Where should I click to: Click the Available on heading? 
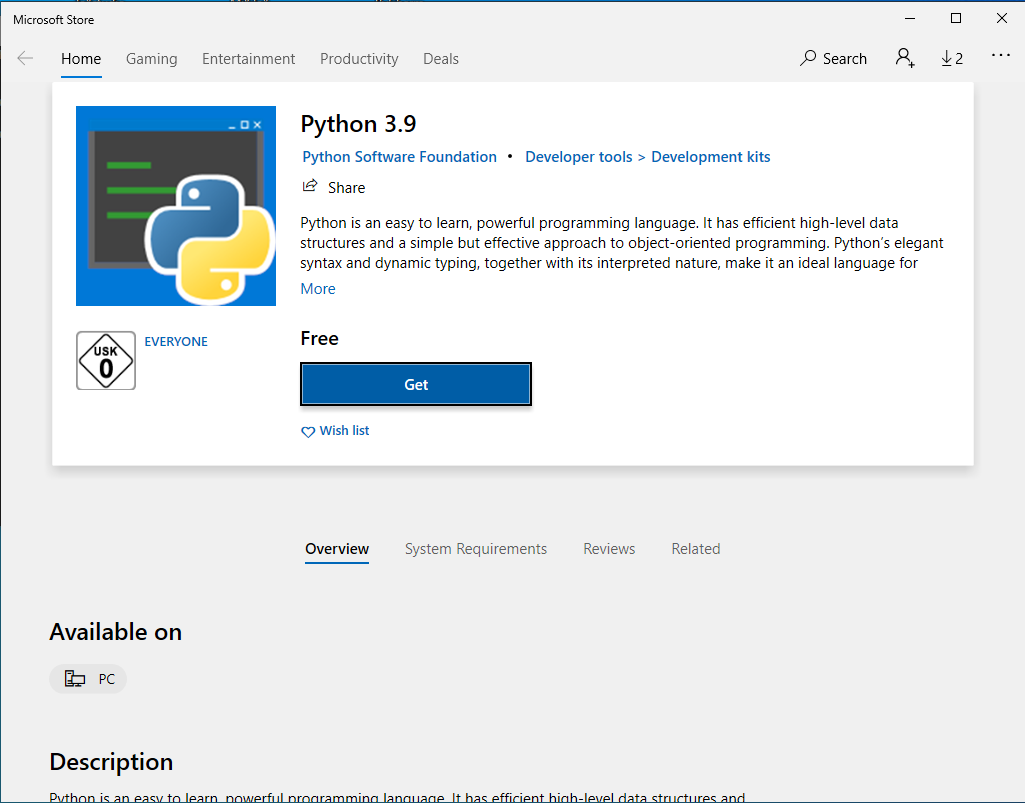116,632
